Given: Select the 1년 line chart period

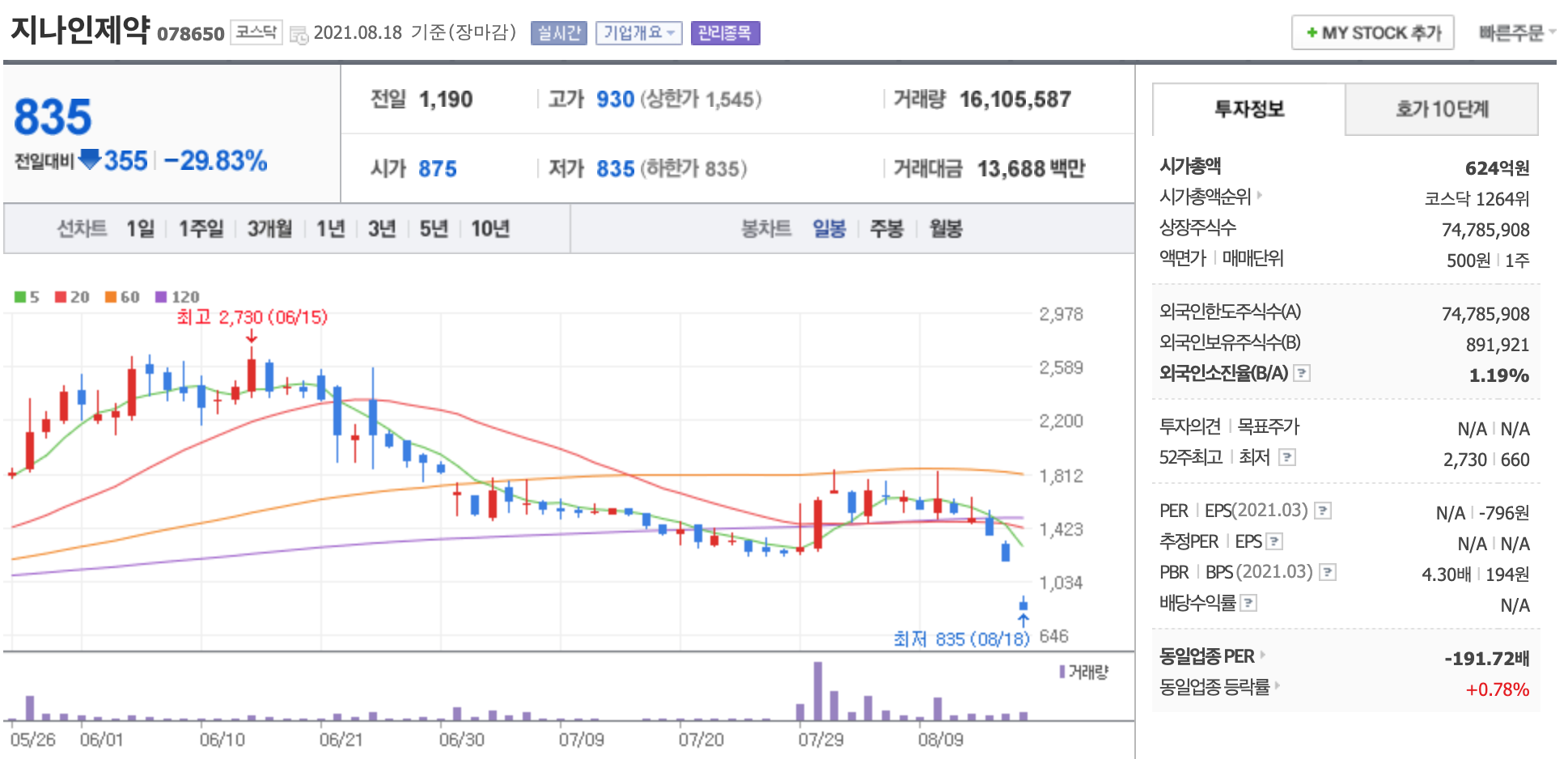Looking at the screenshot, I should (x=330, y=229).
